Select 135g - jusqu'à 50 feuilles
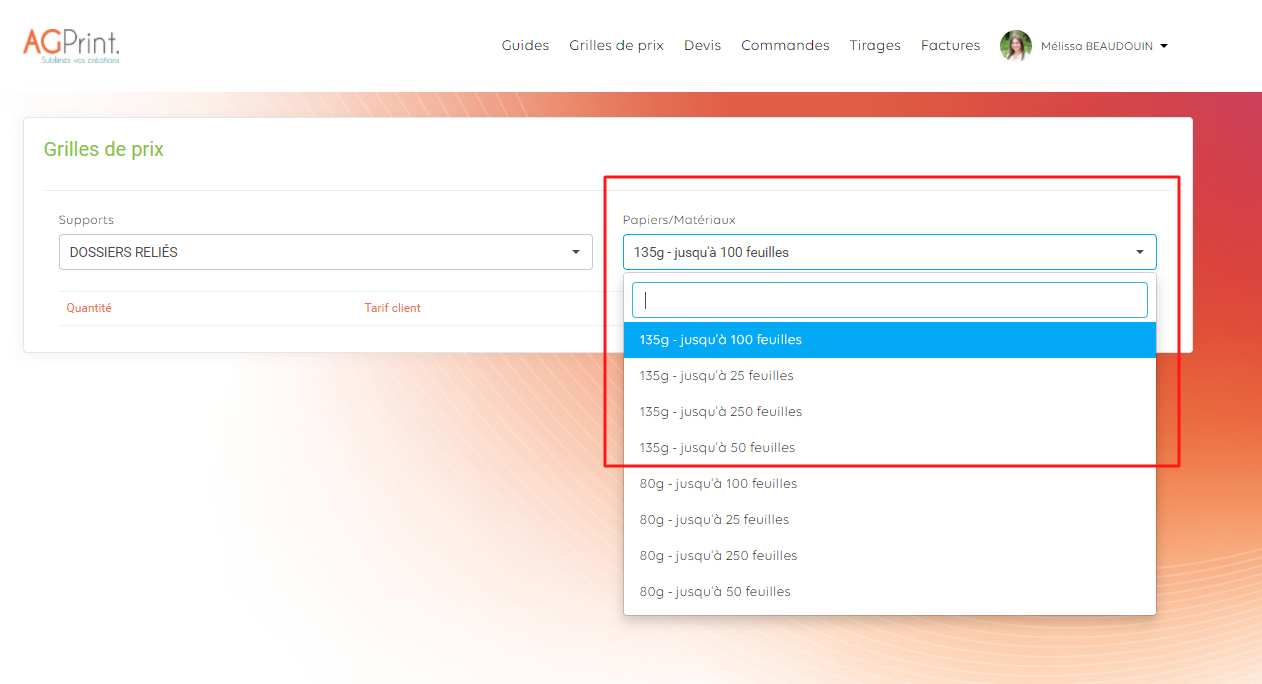 [x=717, y=448]
